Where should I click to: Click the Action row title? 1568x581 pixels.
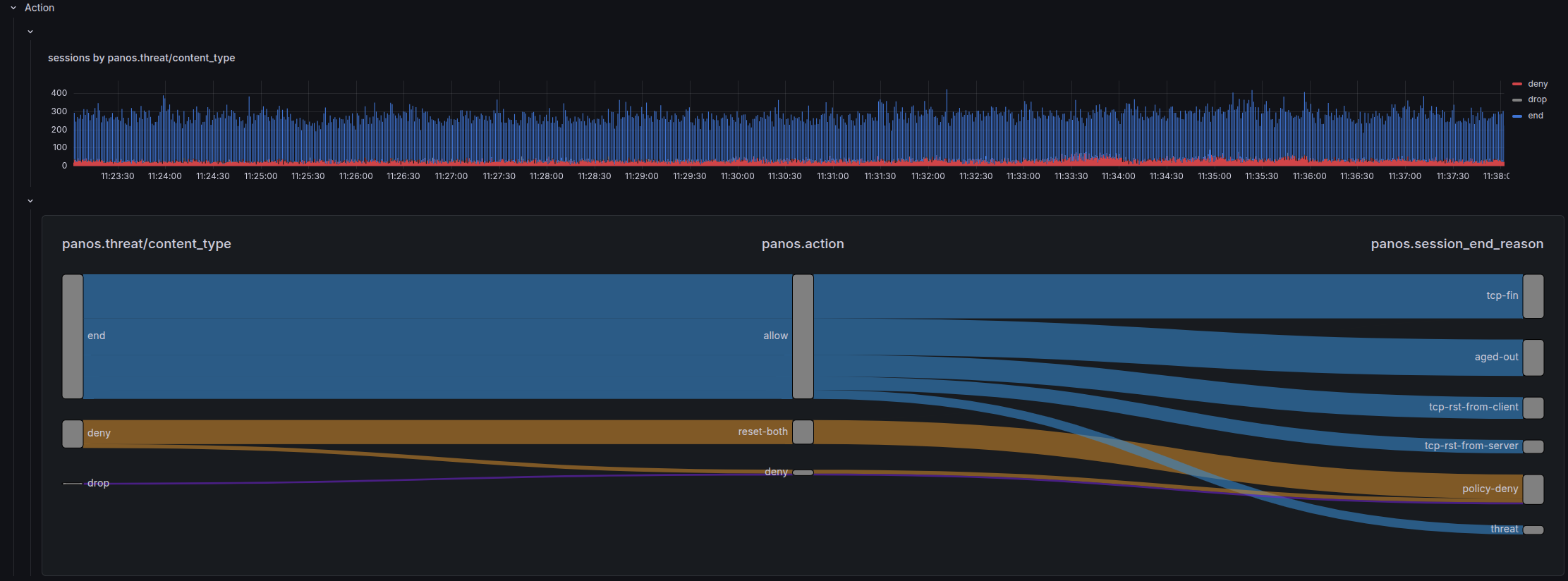click(39, 8)
